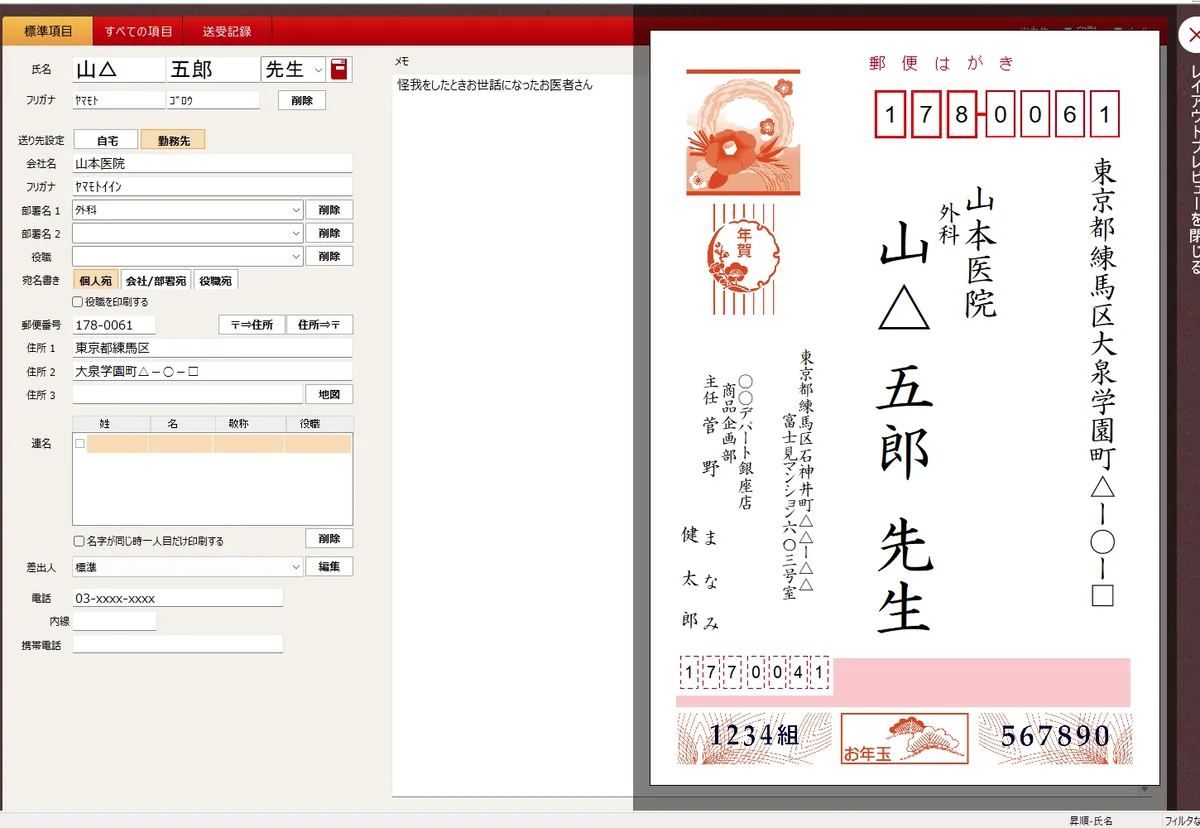Click 編集 beside the 差出人 dropdown
Viewport: 1200px width, 828px height.
pyautogui.click(x=329, y=567)
